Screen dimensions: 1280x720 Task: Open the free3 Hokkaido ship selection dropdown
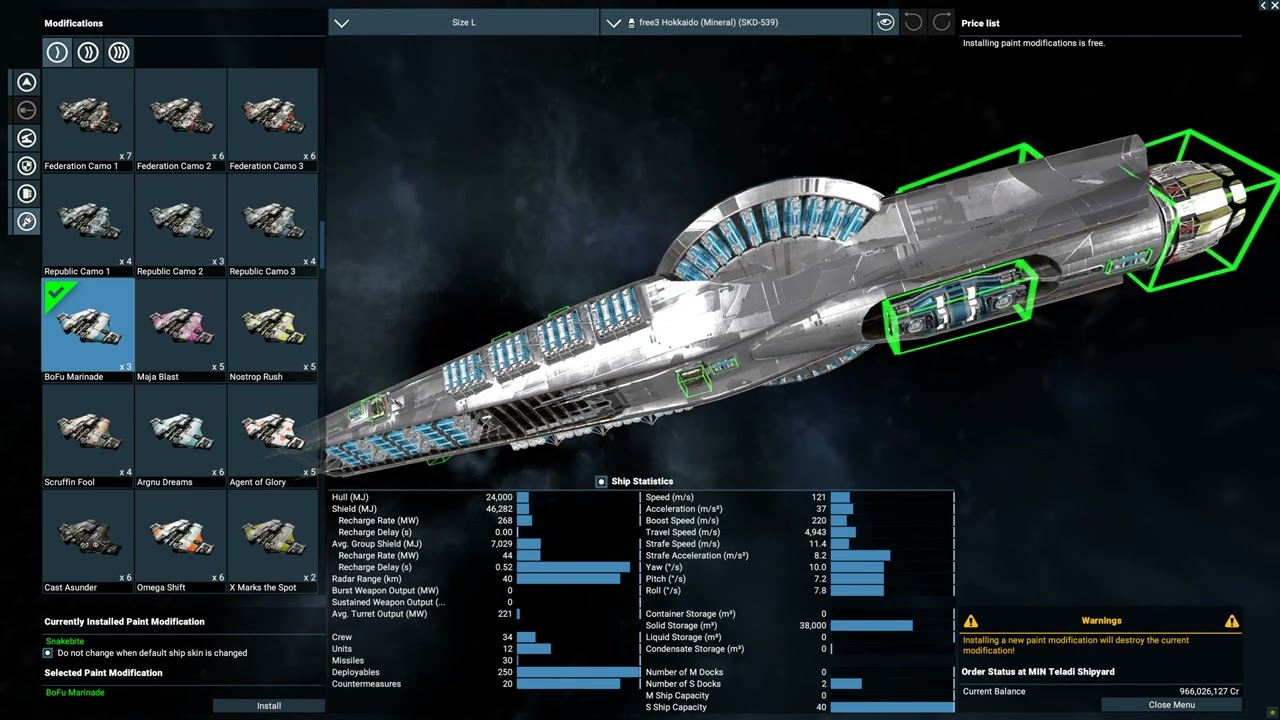(735, 22)
